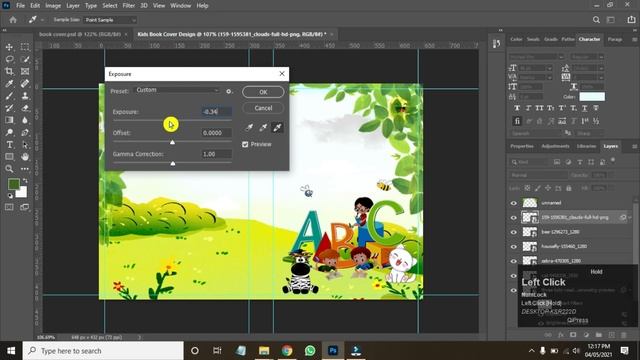Toggle standard ligatures fi button
640x360 pixels.
[517, 121]
